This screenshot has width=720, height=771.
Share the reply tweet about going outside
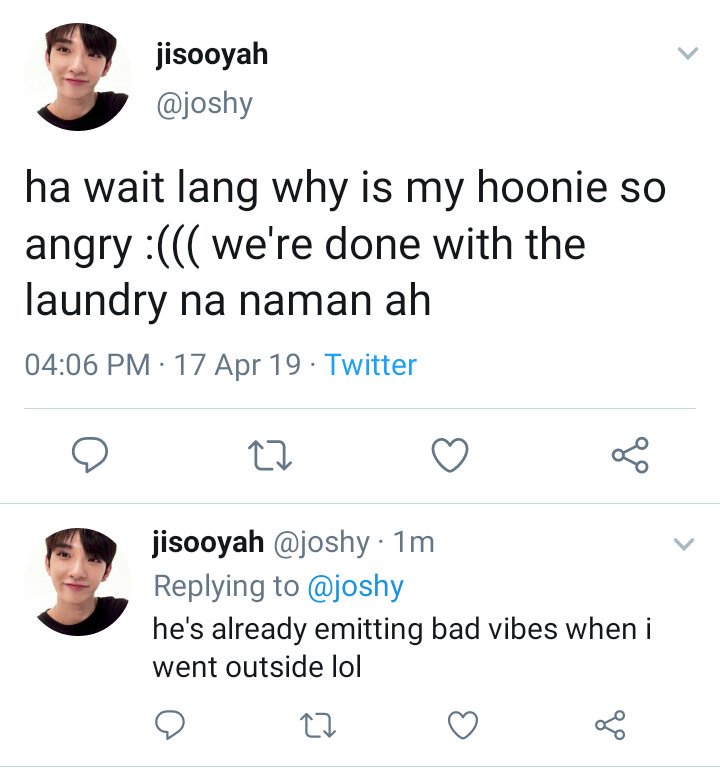click(x=610, y=725)
